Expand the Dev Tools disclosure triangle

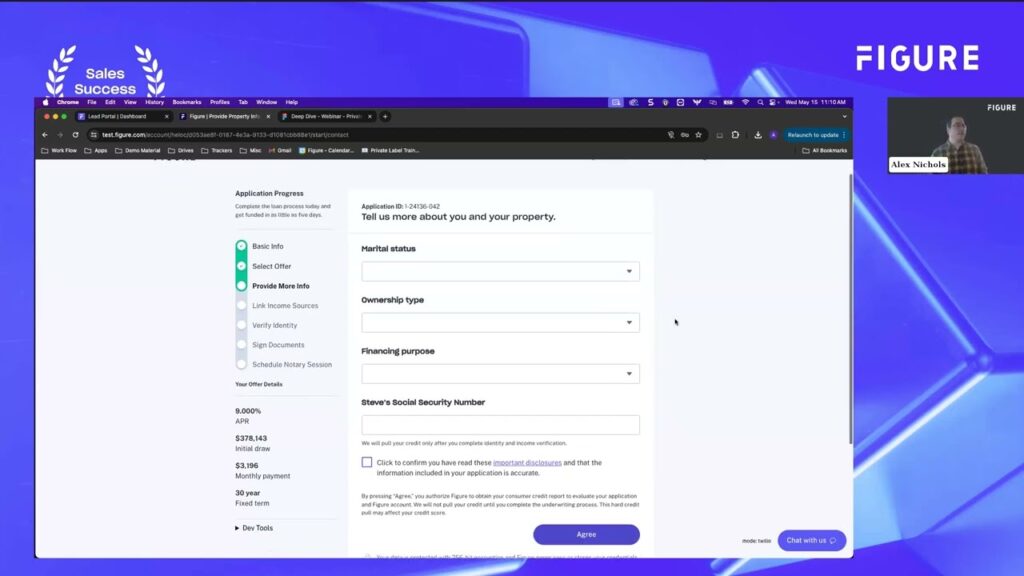pyautogui.click(x=238, y=528)
